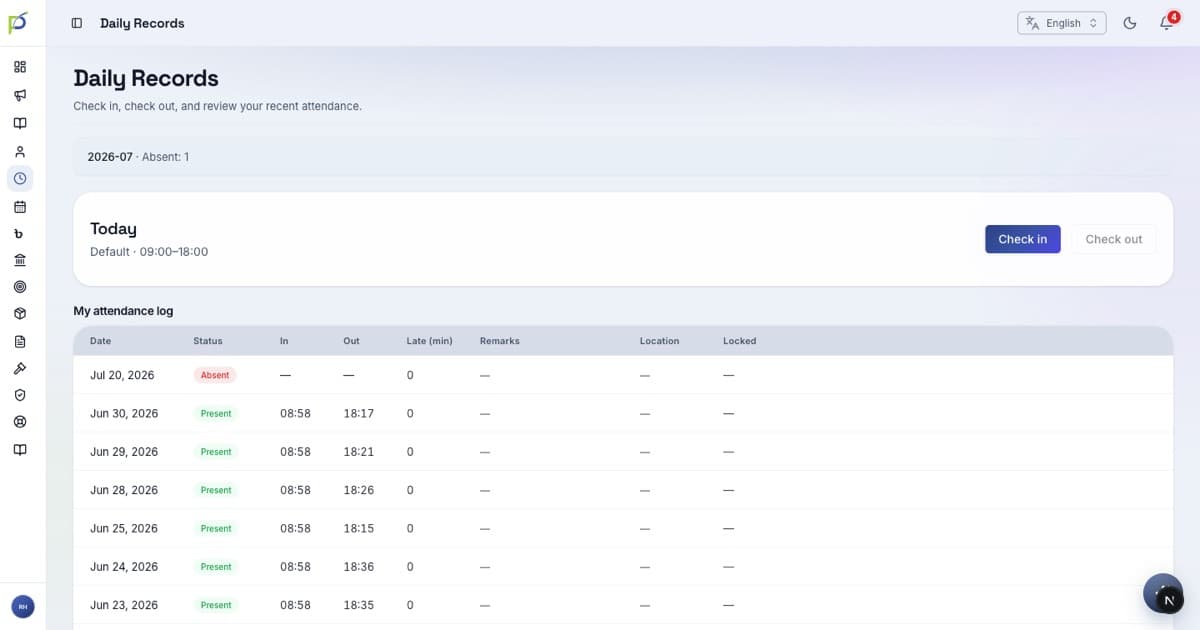Click the Present badge for Jun 29
The height and width of the screenshot is (630, 1200).
tap(215, 452)
